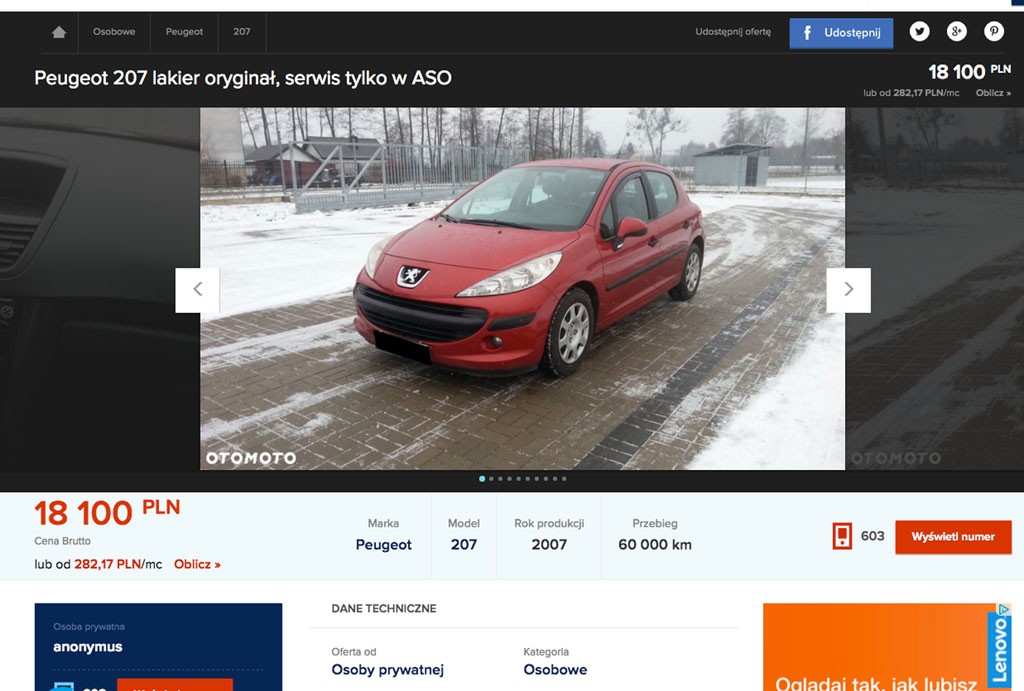Open Osoby prywatnej link
The height and width of the screenshot is (691, 1024).
tap(387, 669)
